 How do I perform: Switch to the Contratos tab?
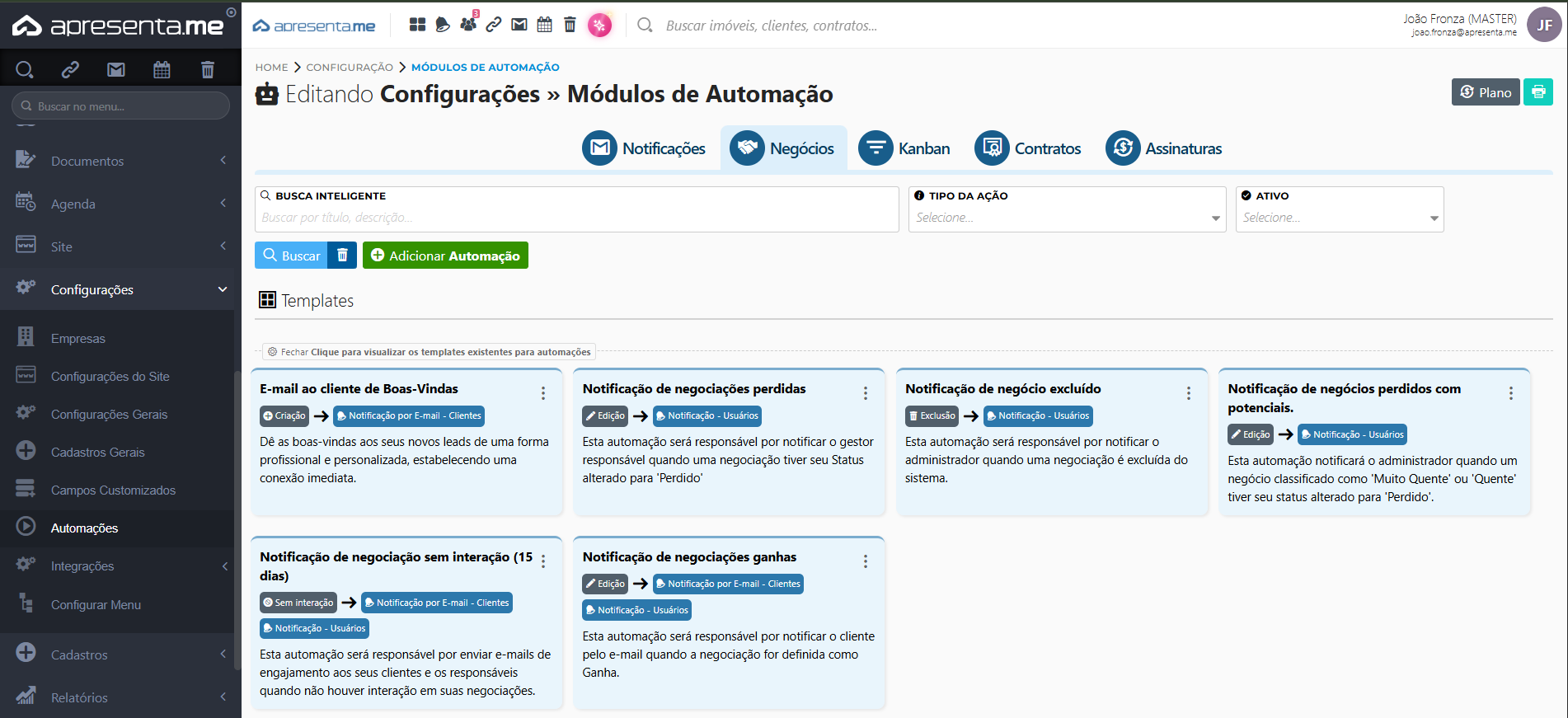pos(1028,148)
